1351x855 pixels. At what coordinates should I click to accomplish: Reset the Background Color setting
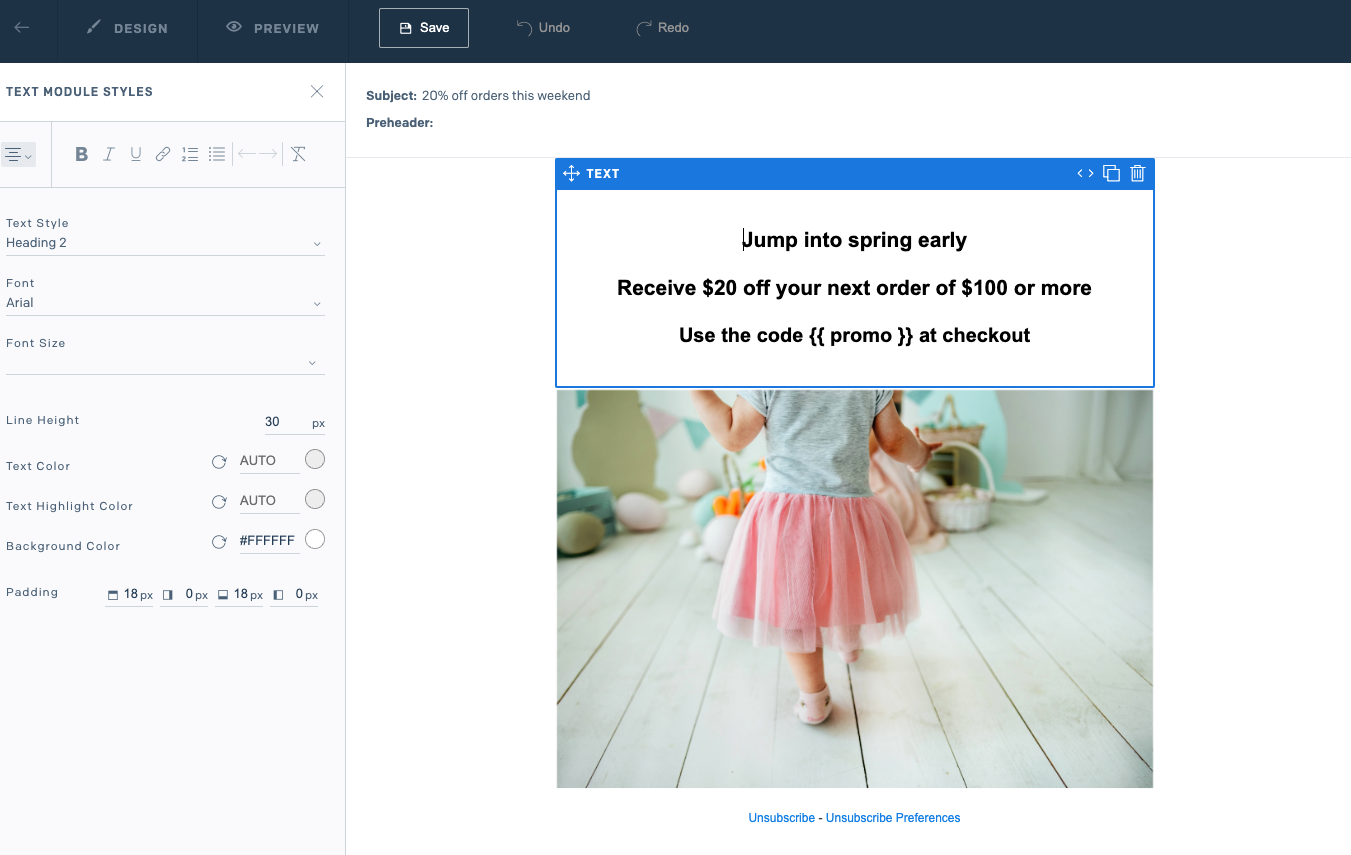[x=219, y=542]
